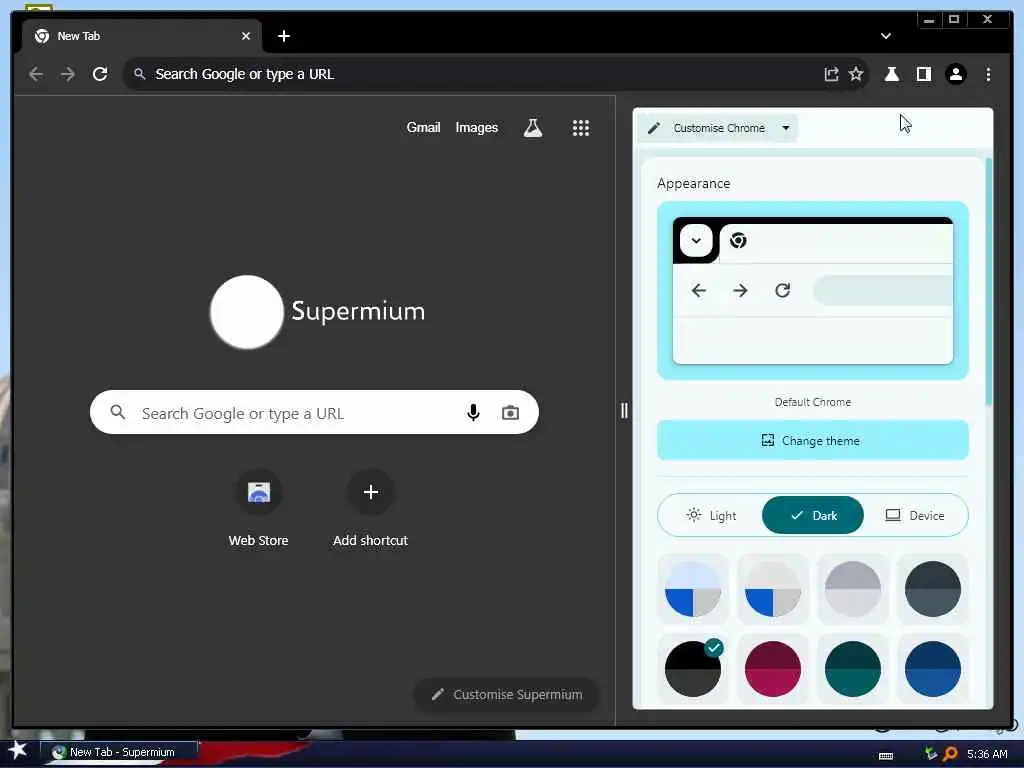Viewport: 1024px width, 768px height.
Task: Open the Google apps grid
Action: point(581,128)
